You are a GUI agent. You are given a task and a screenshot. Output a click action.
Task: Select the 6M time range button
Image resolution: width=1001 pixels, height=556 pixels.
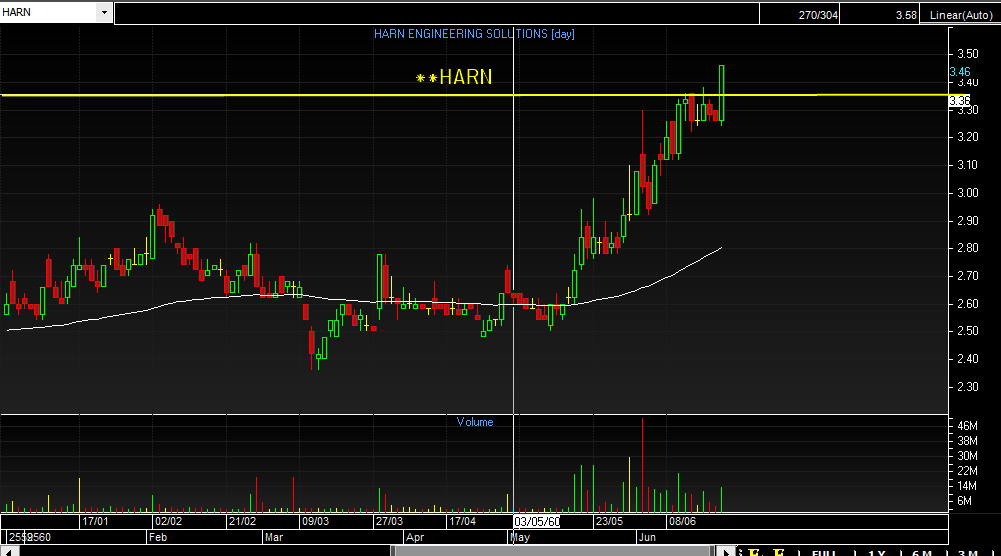coord(921,553)
